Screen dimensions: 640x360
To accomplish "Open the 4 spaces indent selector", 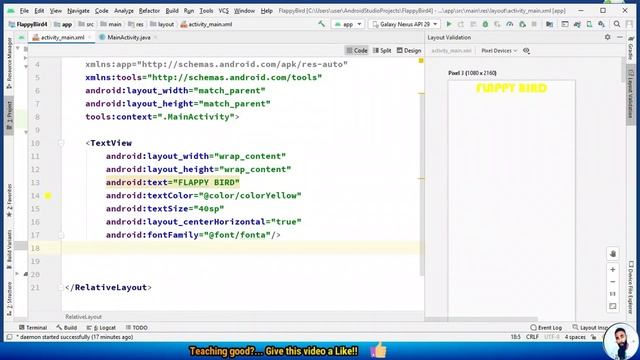I will 575,337.
